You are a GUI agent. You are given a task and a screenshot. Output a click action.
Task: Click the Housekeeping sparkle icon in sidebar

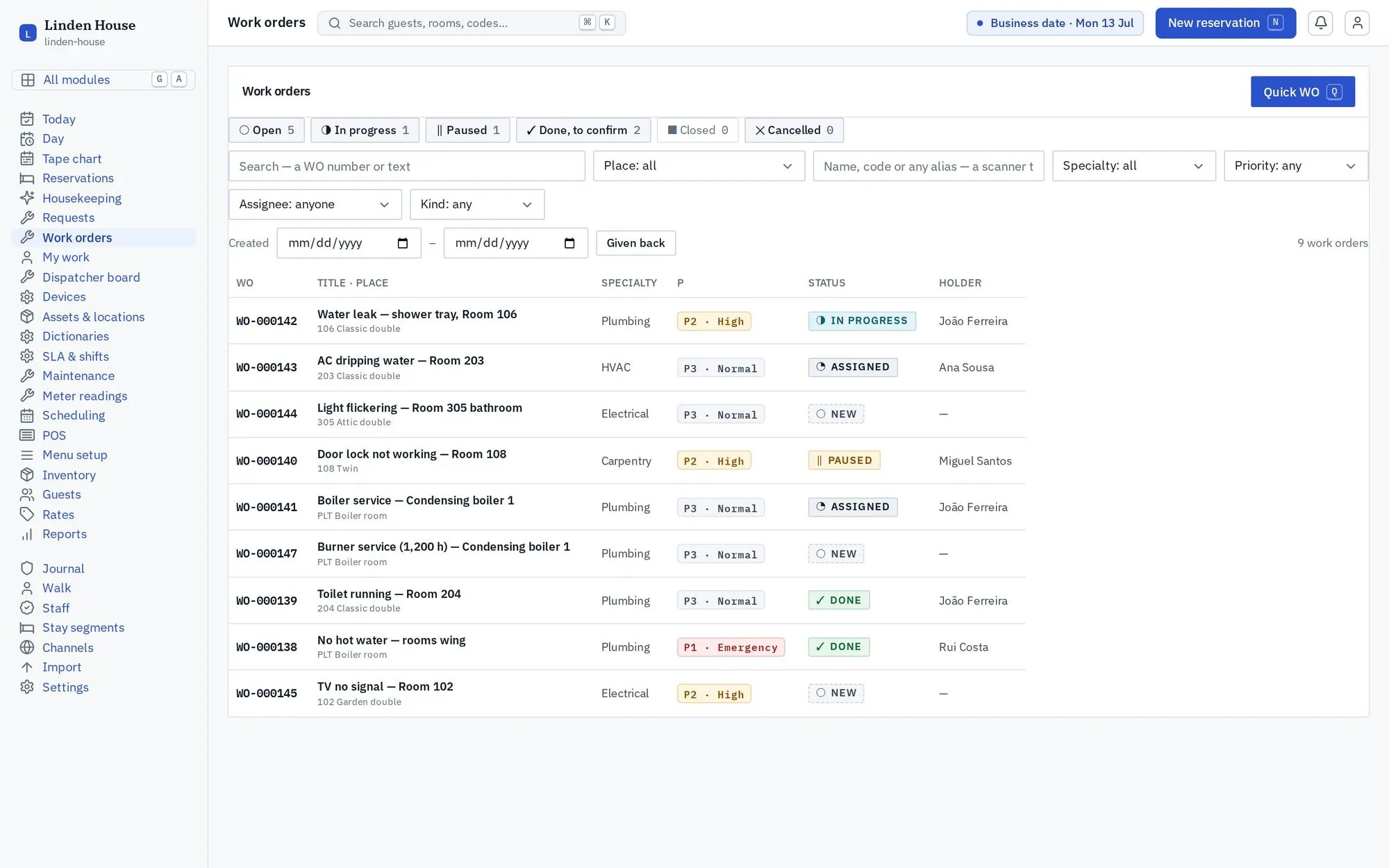click(x=27, y=198)
